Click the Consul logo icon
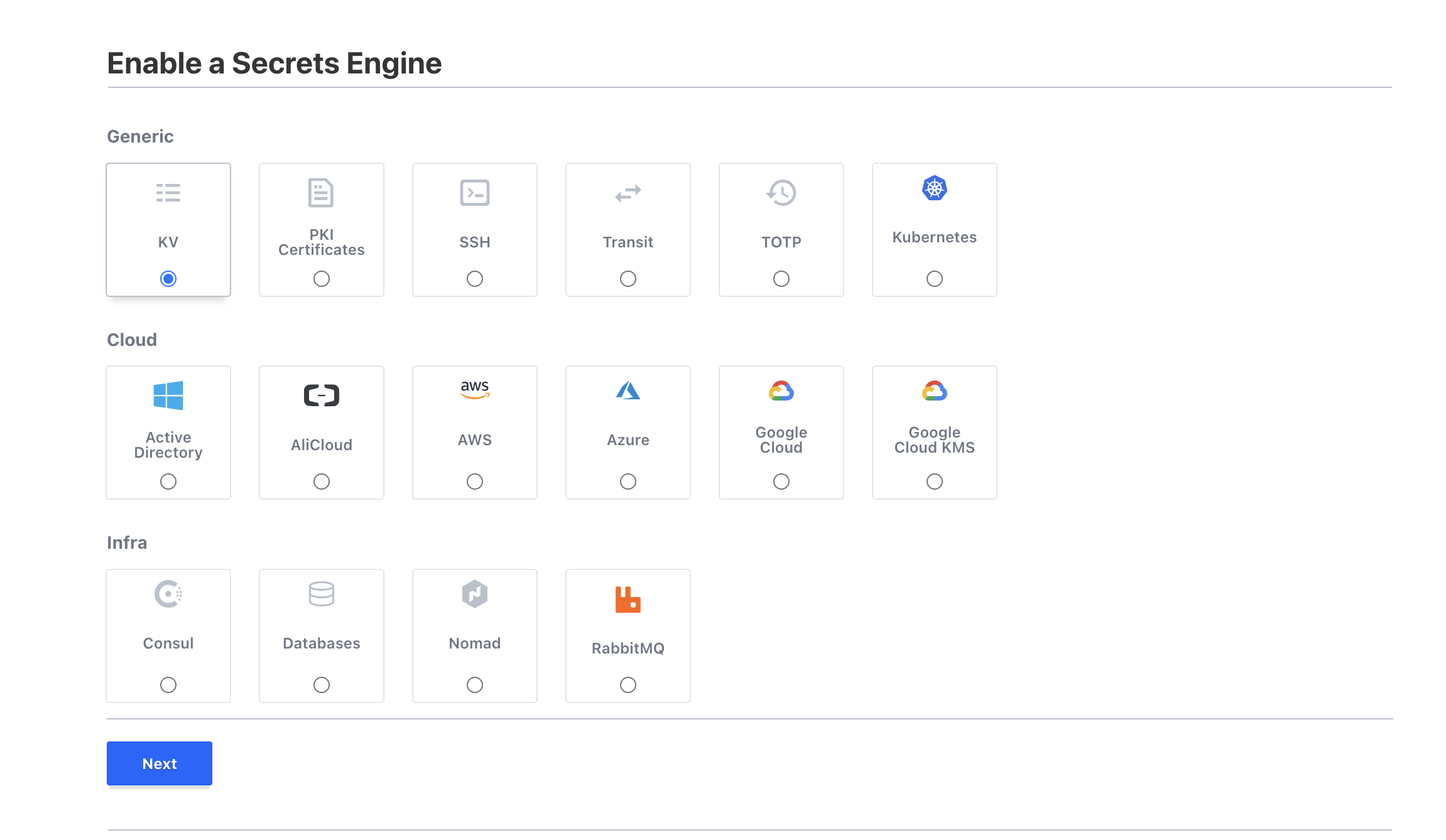1446x840 pixels. pyautogui.click(x=168, y=594)
